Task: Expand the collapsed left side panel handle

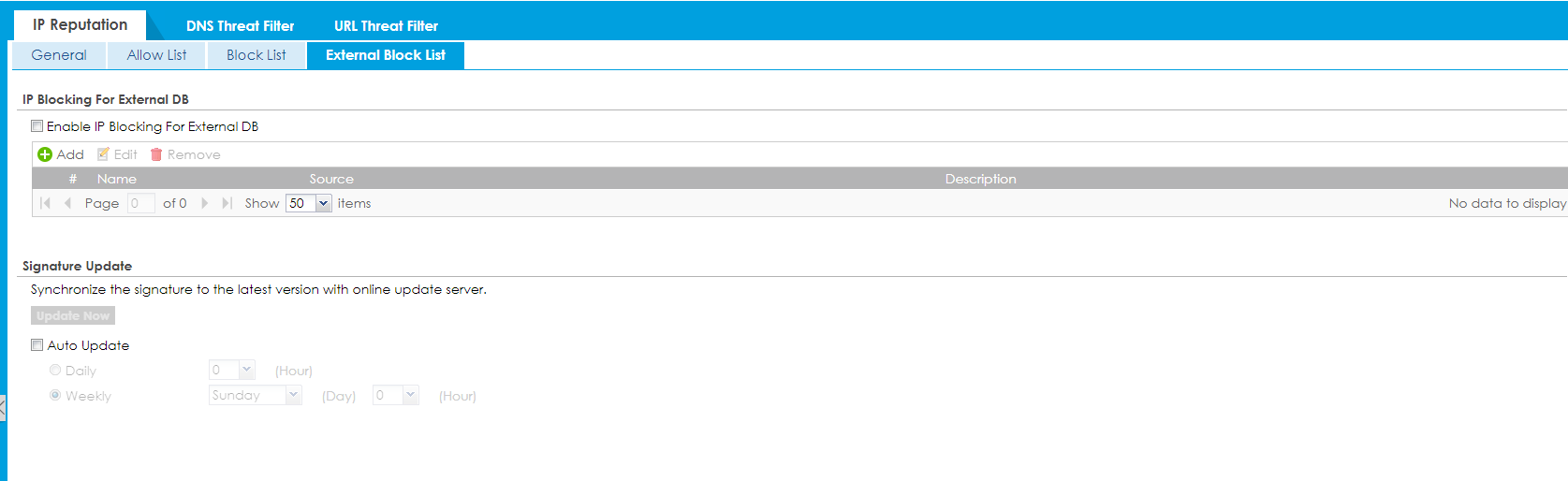Action: coord(3,408)
